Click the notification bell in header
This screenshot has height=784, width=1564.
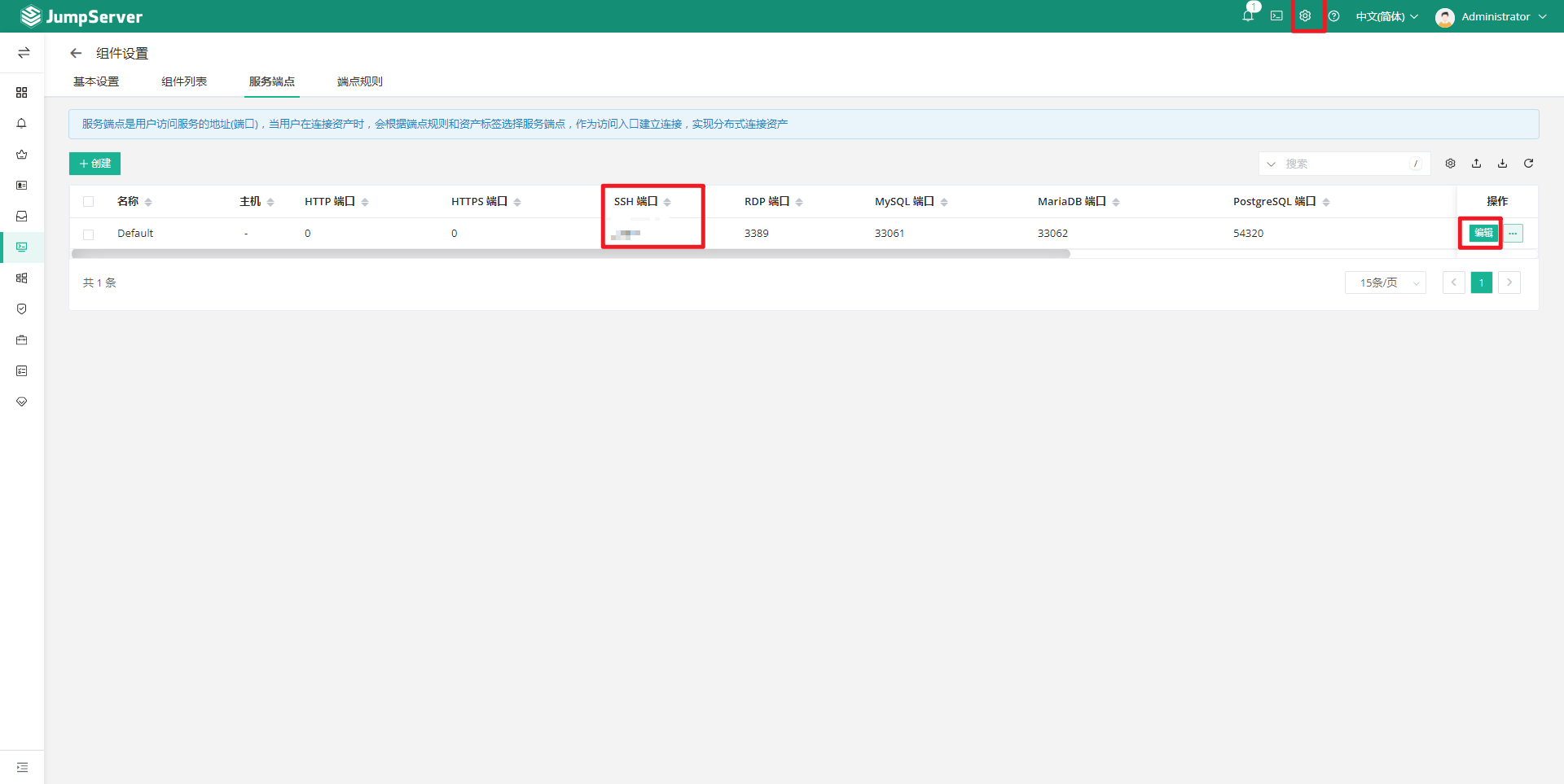[1247, 16]
